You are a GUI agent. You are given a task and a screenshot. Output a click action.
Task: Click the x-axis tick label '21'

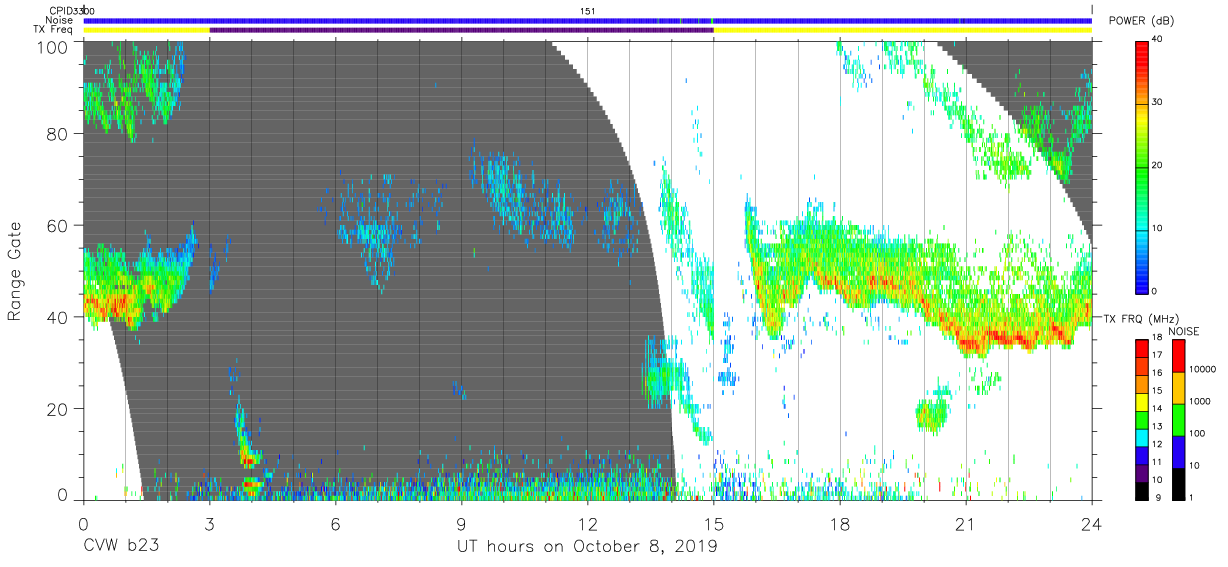pos(965,522)
